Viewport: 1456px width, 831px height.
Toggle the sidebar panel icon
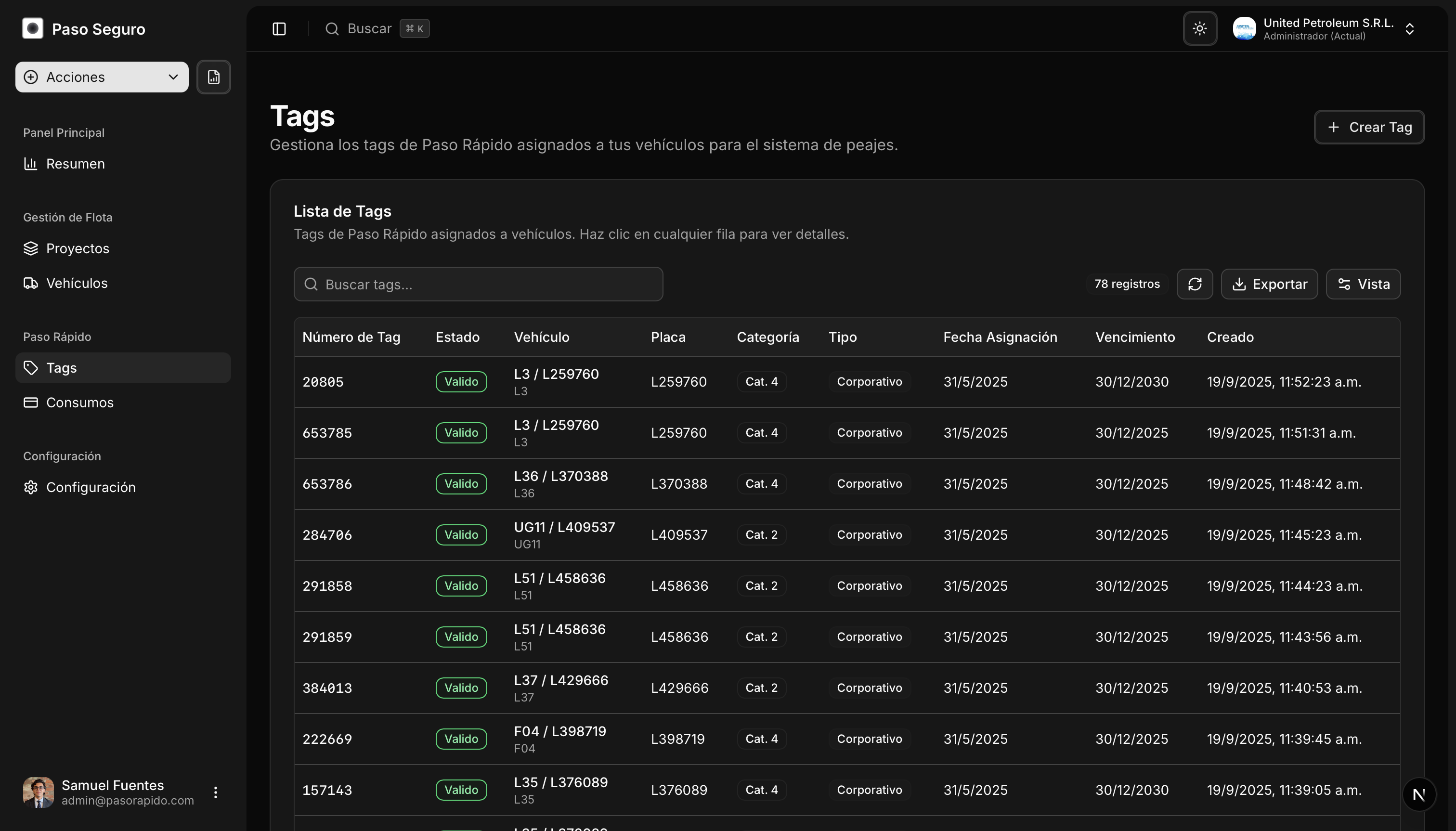[279, 28]
